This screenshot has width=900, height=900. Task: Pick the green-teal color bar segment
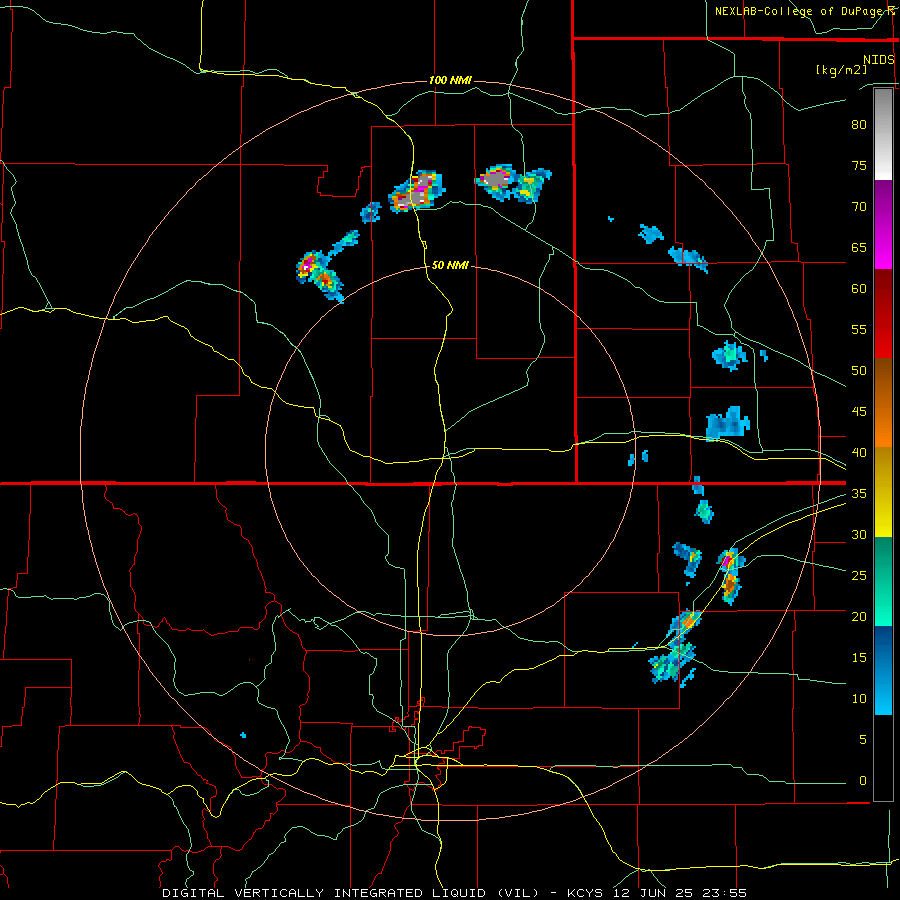point(883,581)
